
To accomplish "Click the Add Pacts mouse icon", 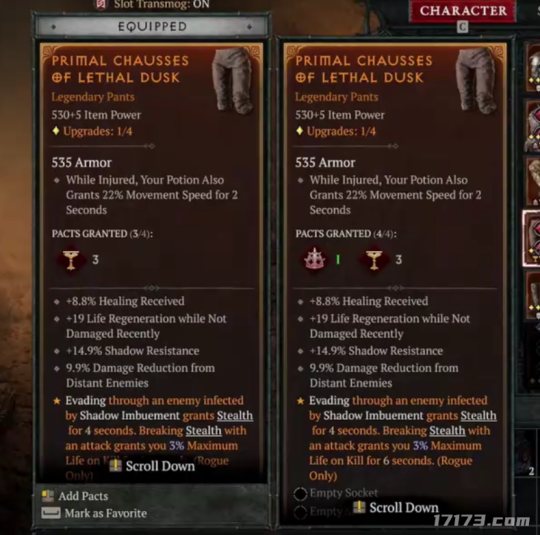I will tap(48, 496).
